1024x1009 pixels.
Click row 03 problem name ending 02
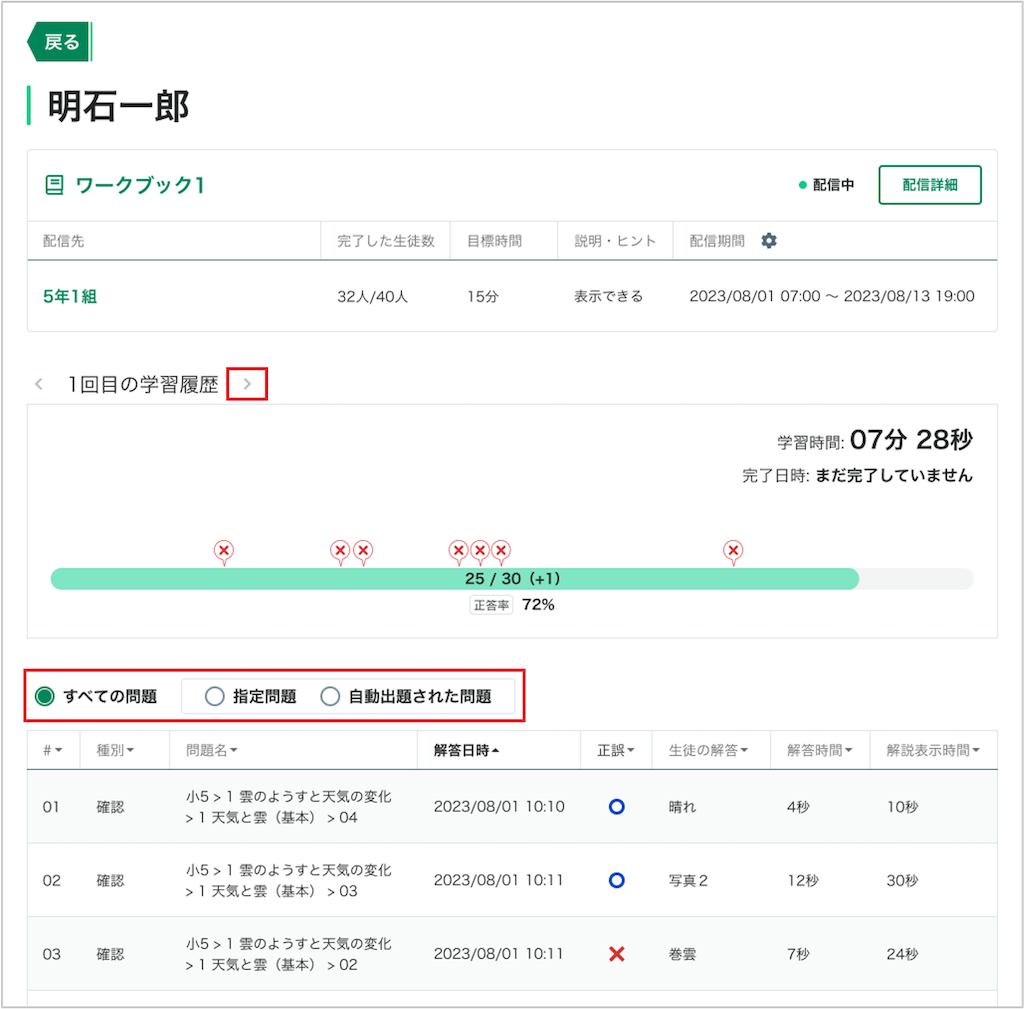tap(289, 954)
